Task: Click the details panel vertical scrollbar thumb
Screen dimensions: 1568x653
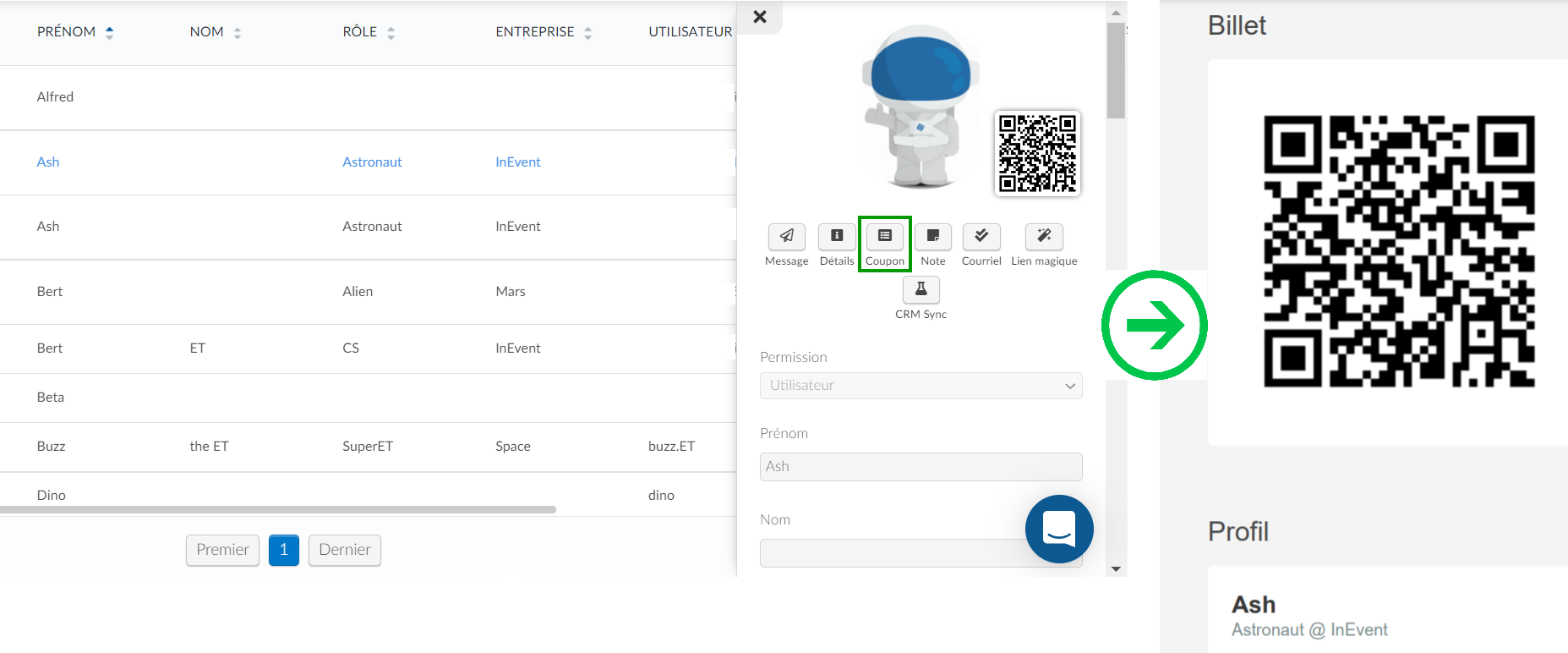Action: [1116, 71]
